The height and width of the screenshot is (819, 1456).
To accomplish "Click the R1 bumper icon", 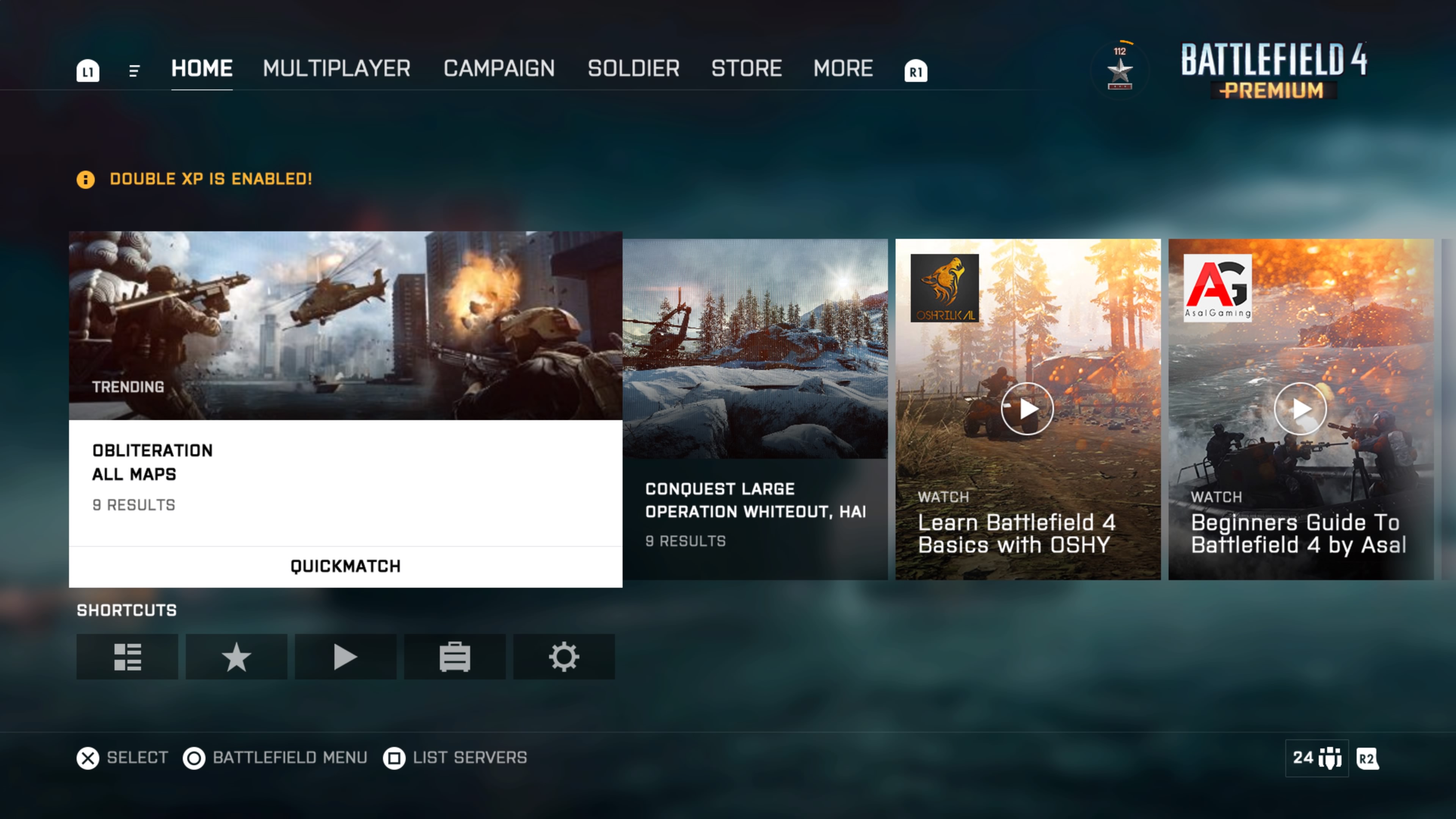I will pos(916,71).
